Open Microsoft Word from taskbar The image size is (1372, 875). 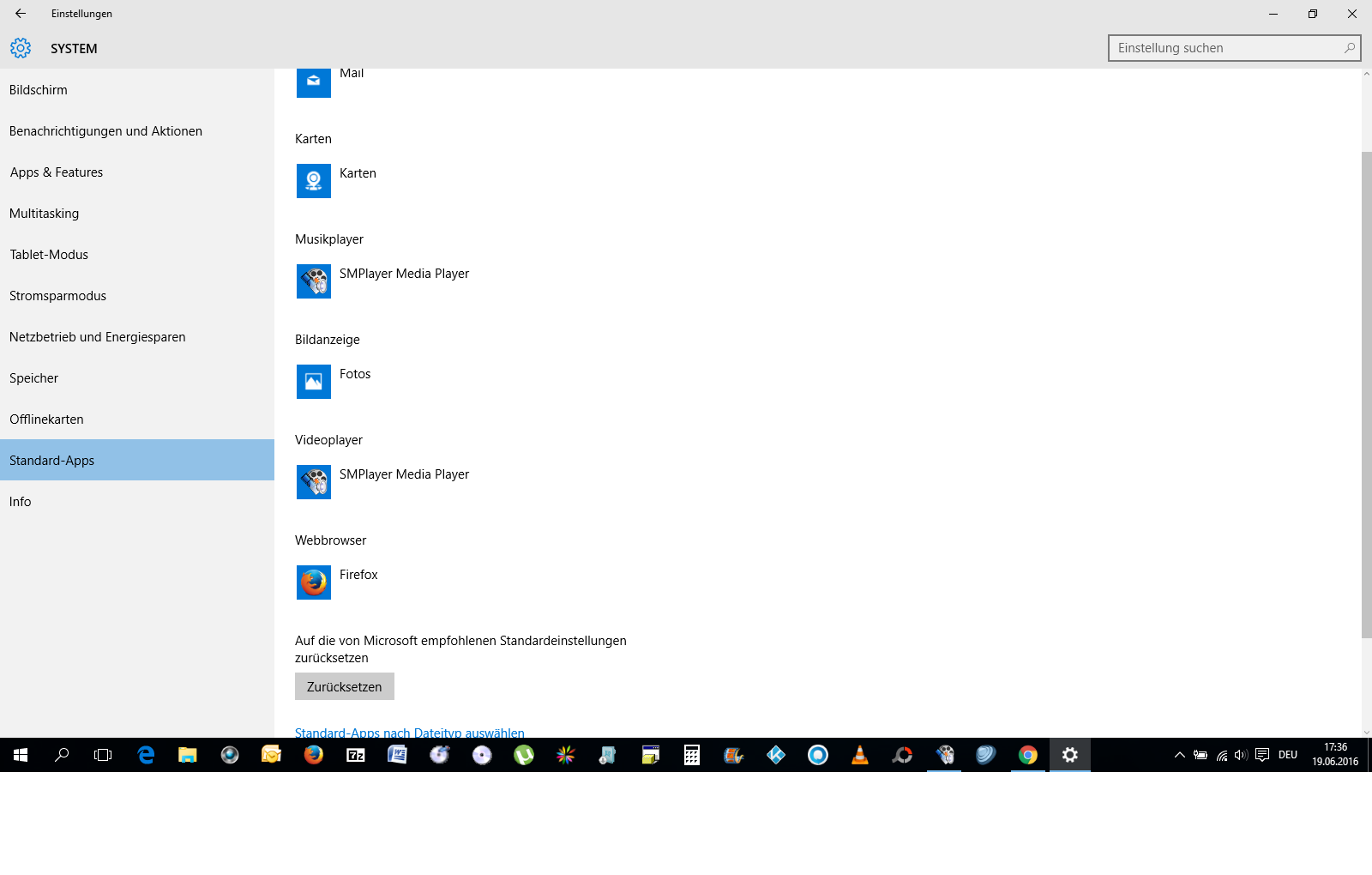[x=398, y=755]
